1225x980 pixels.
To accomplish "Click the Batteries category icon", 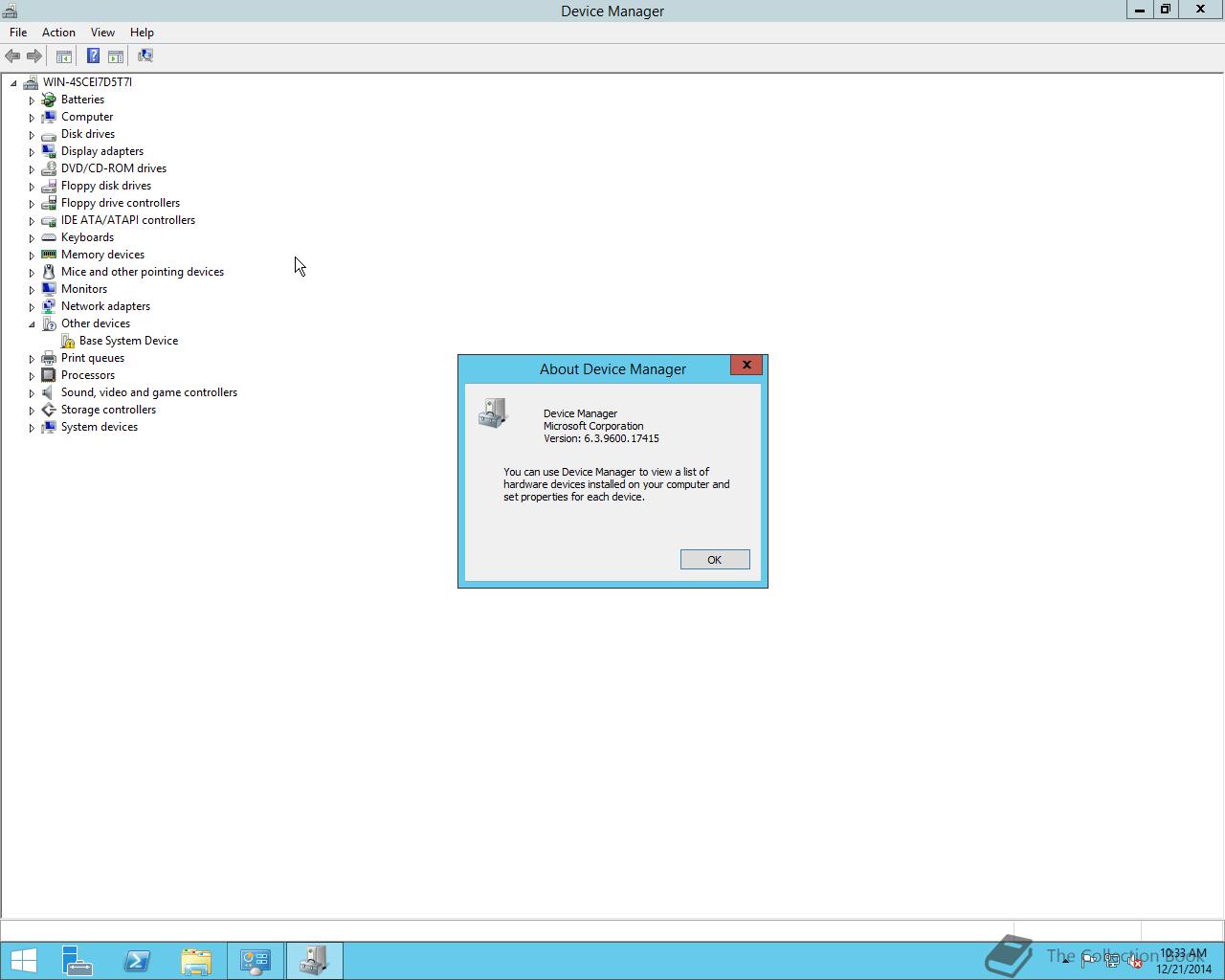I will point(49,100).
